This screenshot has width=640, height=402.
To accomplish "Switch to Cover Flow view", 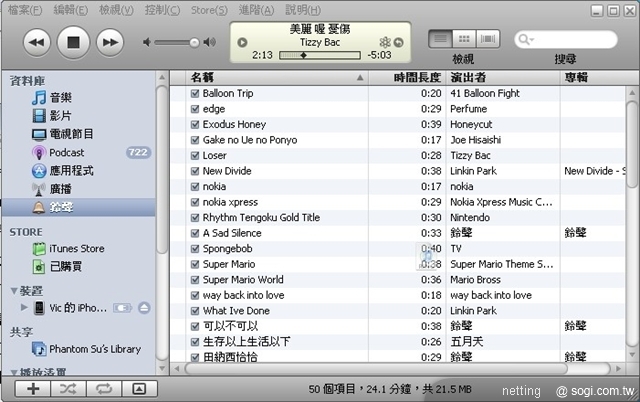I will [x=488, y=39].
